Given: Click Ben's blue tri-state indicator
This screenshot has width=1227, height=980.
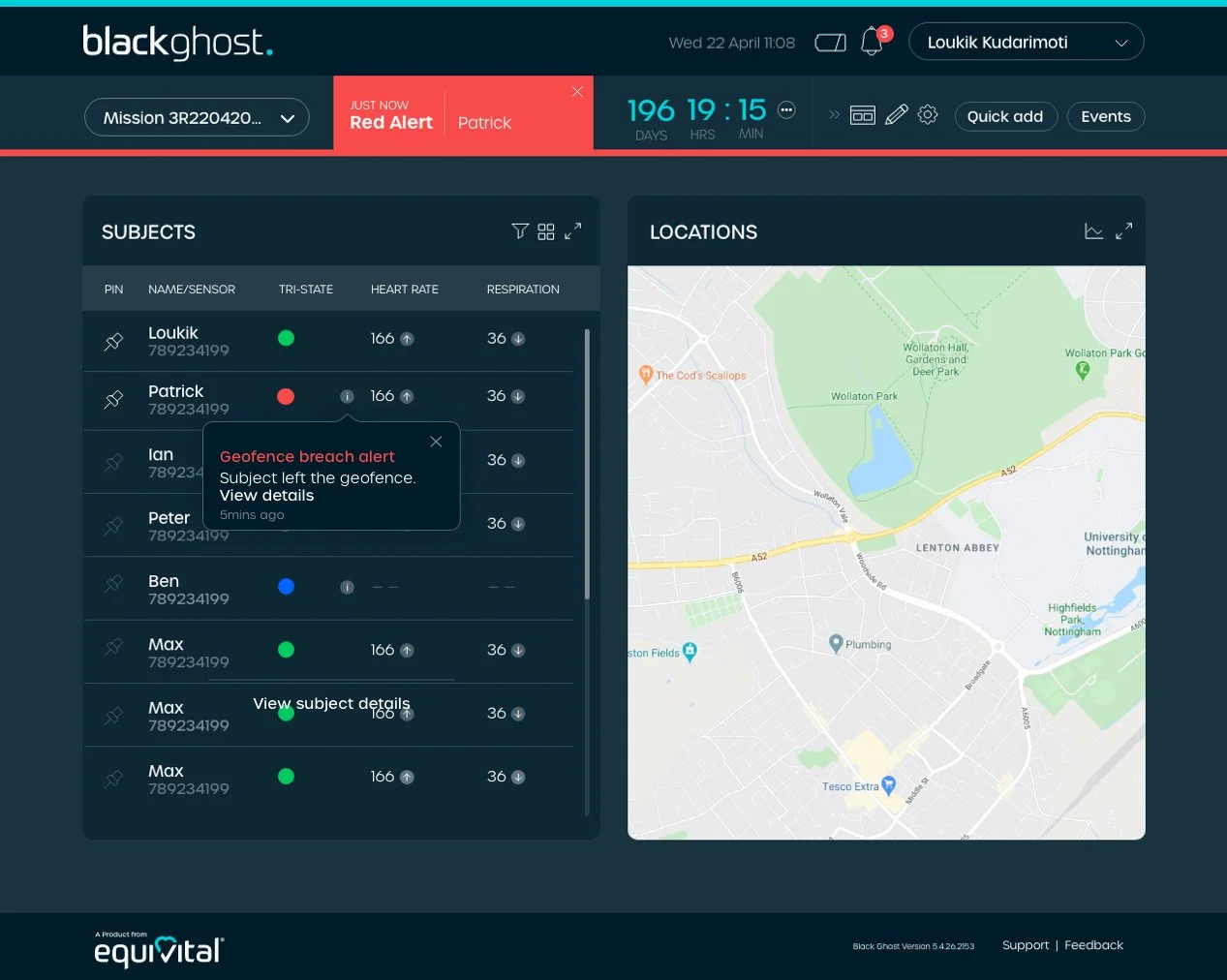Looking at the screenshot, I should point(286,586).
